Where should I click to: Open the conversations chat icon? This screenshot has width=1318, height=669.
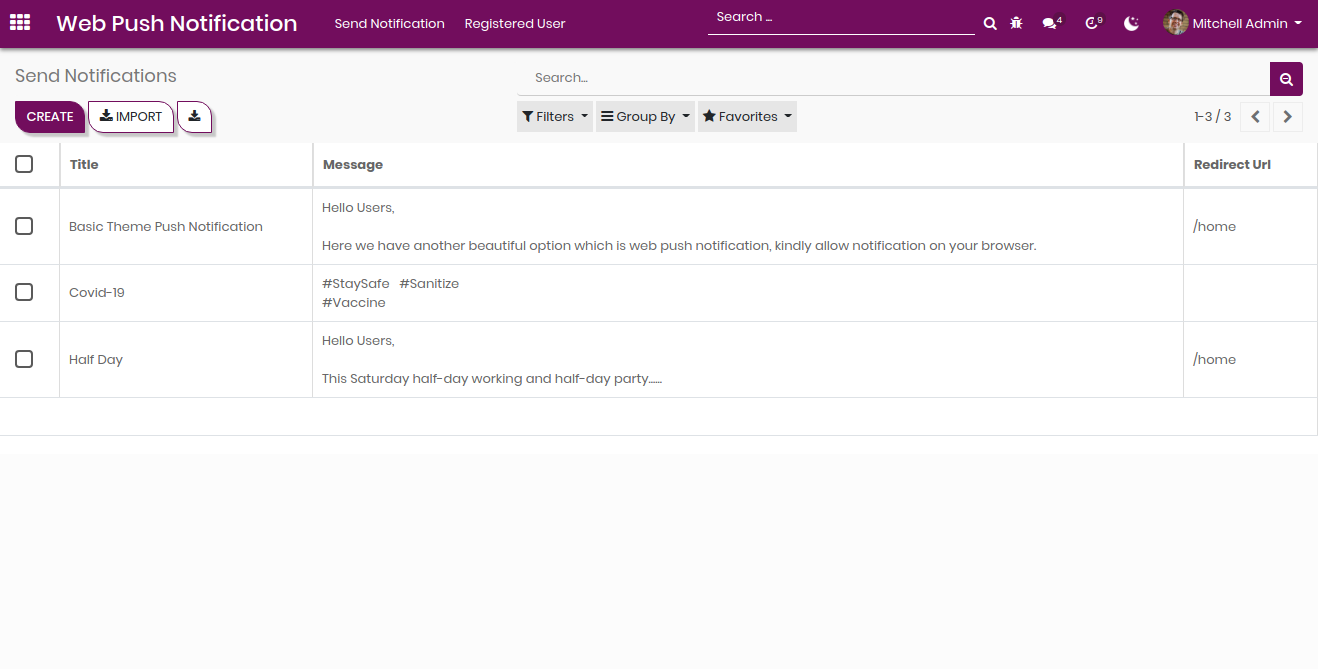1051,23
